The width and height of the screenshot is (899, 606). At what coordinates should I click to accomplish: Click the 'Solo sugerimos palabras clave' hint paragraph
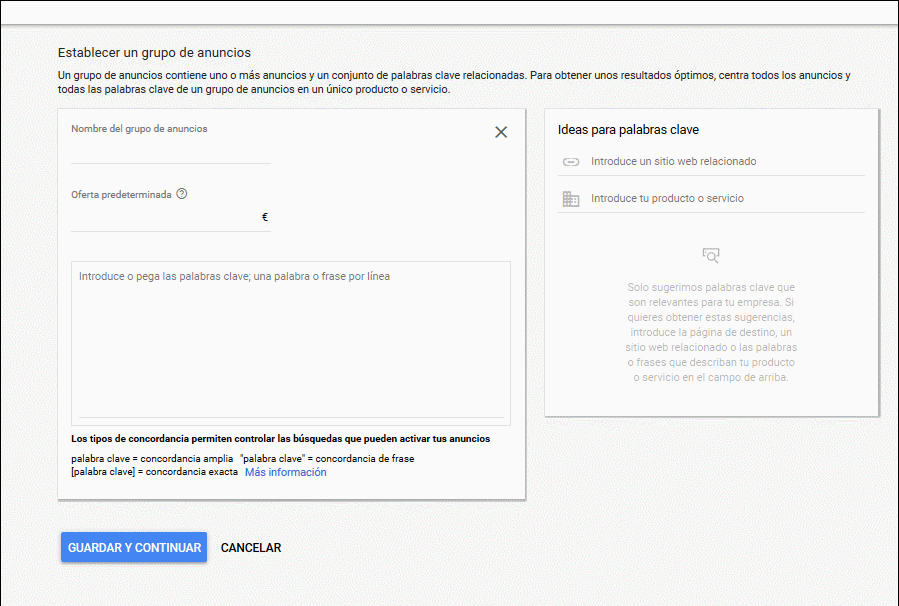coord(711,333)
